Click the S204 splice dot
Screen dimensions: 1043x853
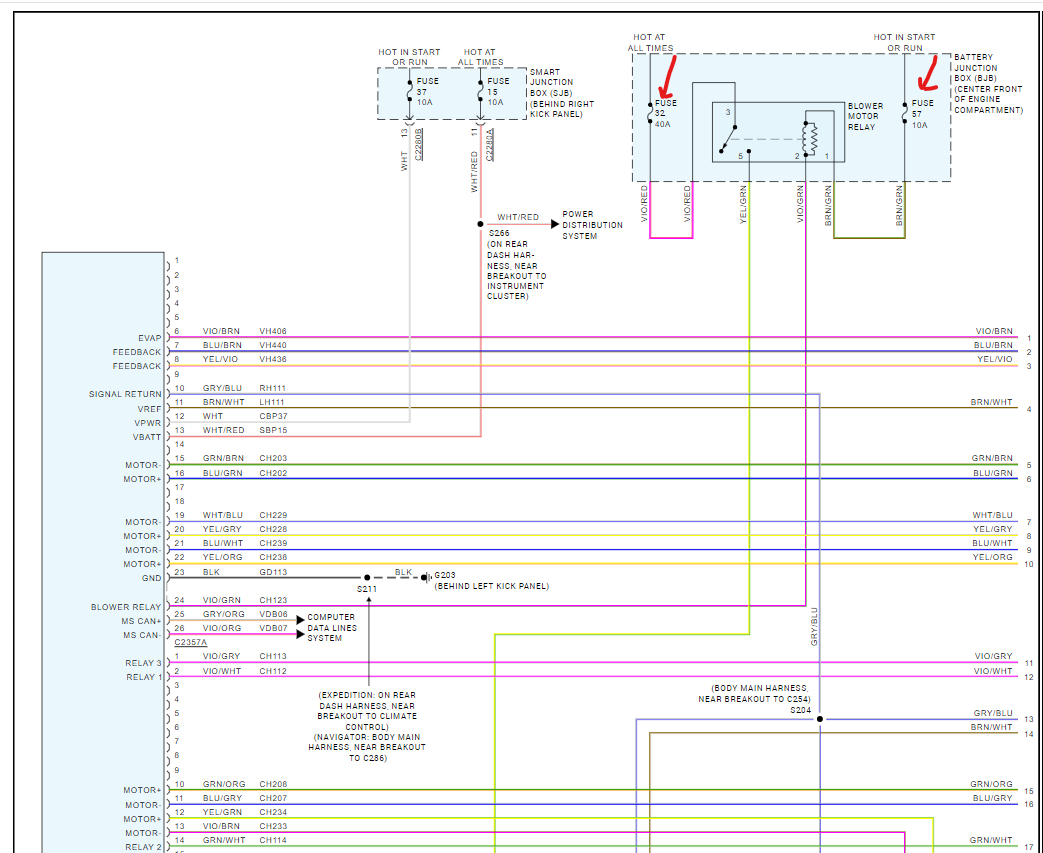[x=820, y=719]
